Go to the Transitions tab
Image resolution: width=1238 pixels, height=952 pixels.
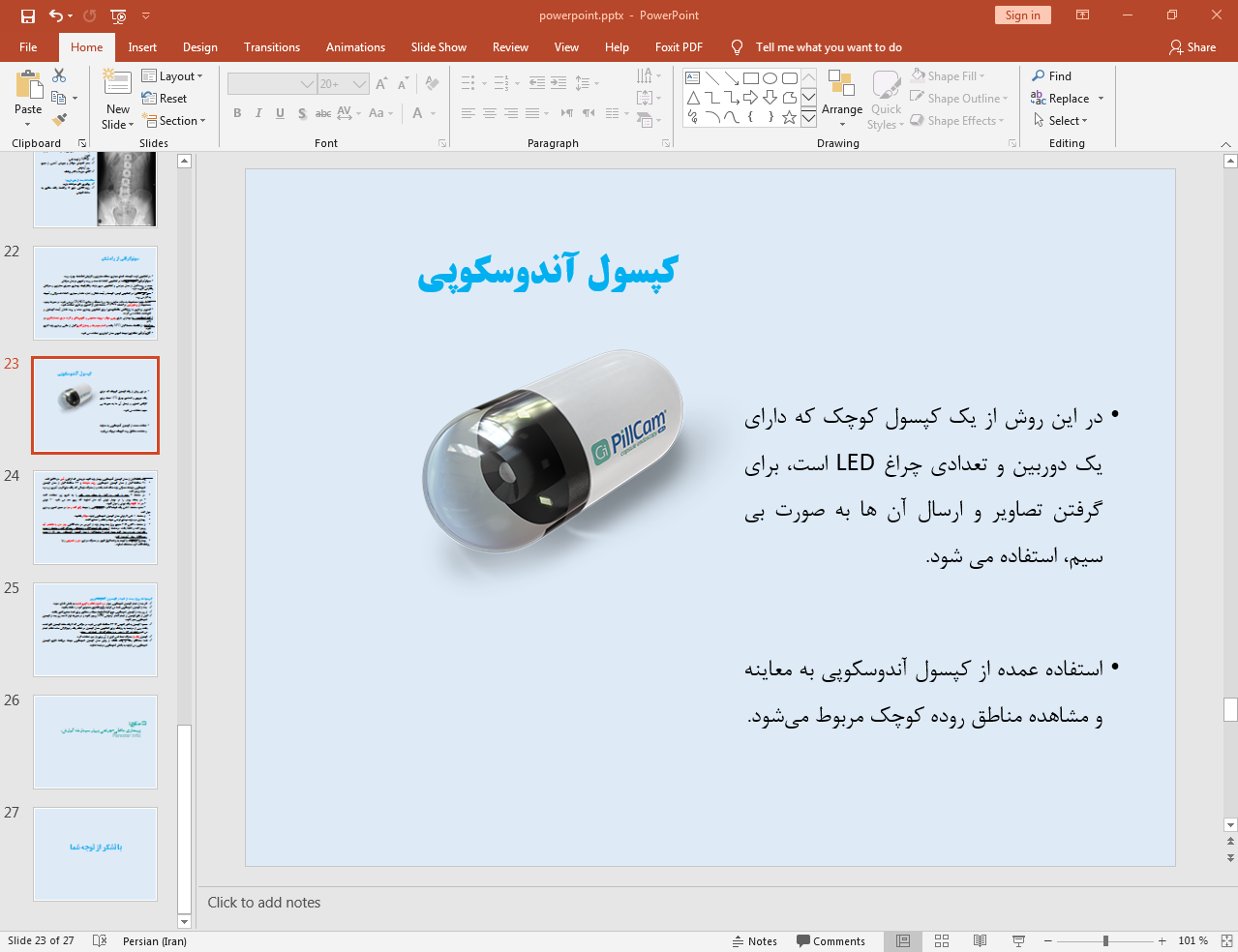coord(272,47)
